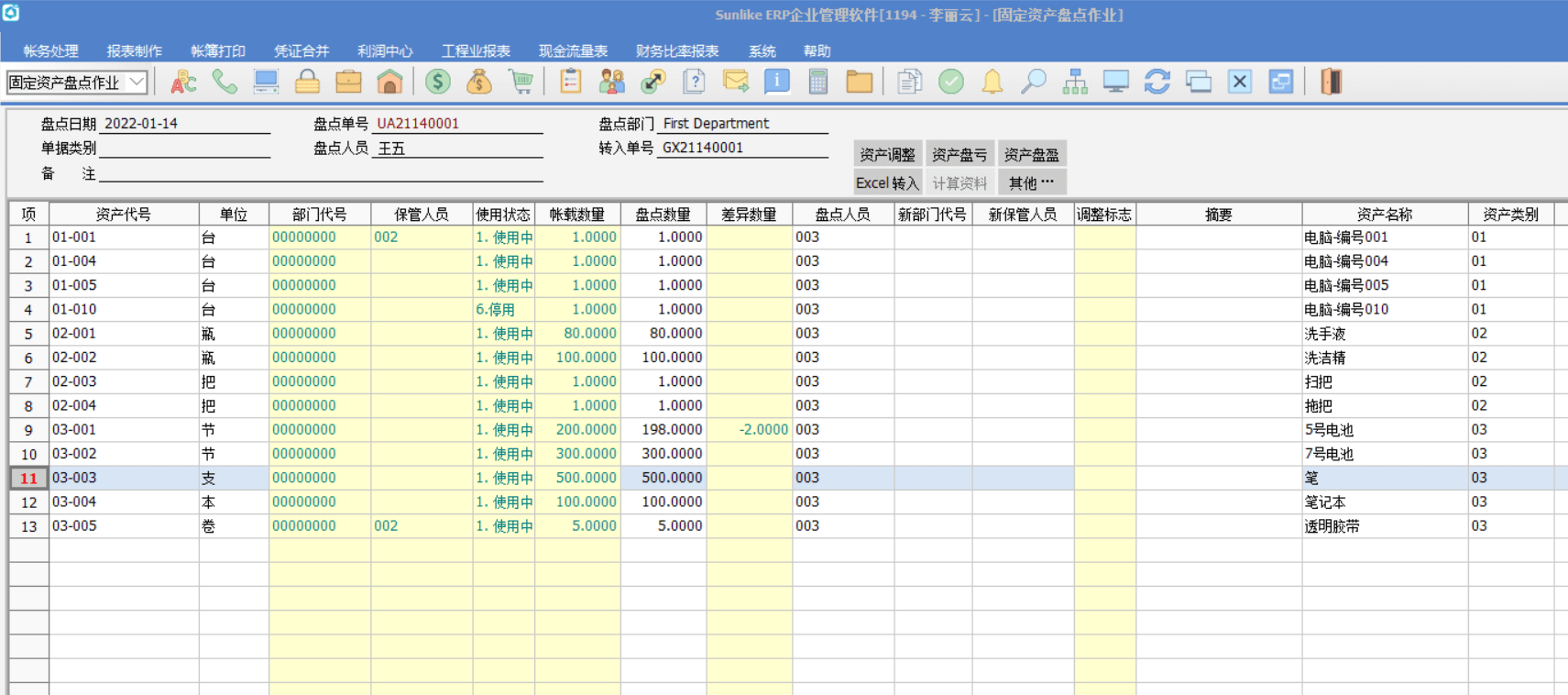1568x695 pixels.
Task: Click the group of people icon
Action: click(611, 82)
